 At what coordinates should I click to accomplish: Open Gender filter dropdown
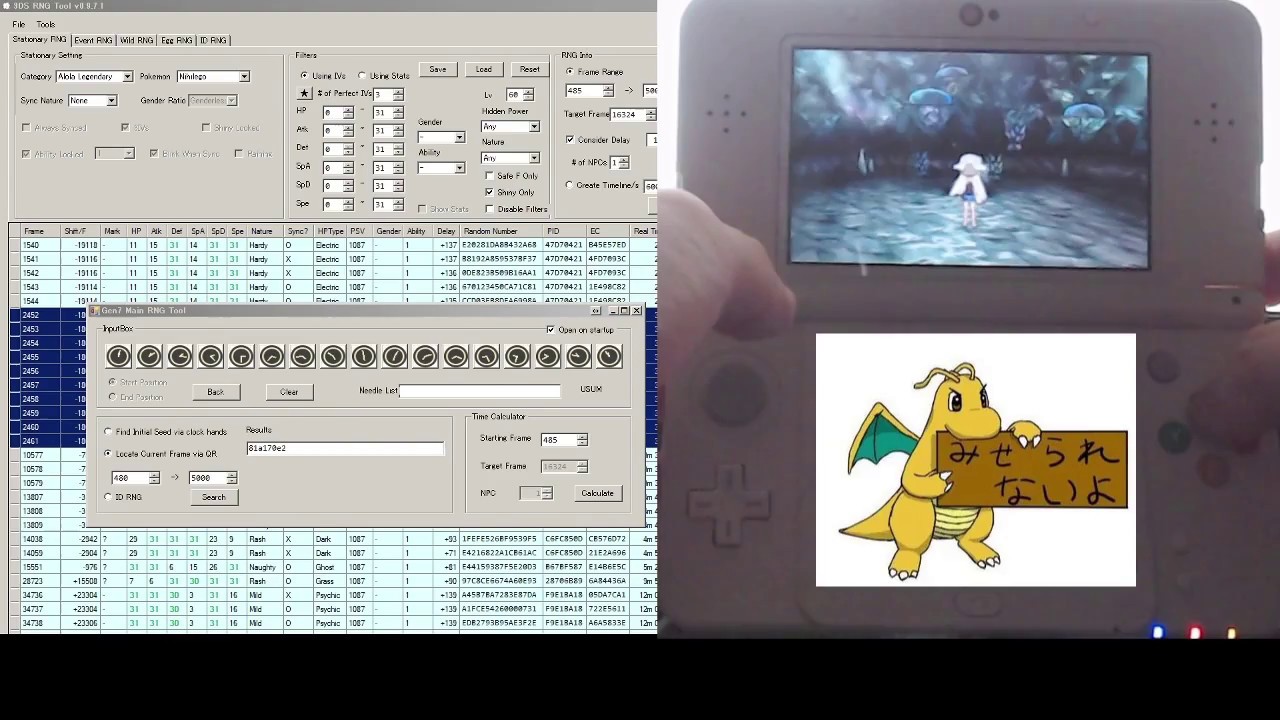(x=441, y=137)
